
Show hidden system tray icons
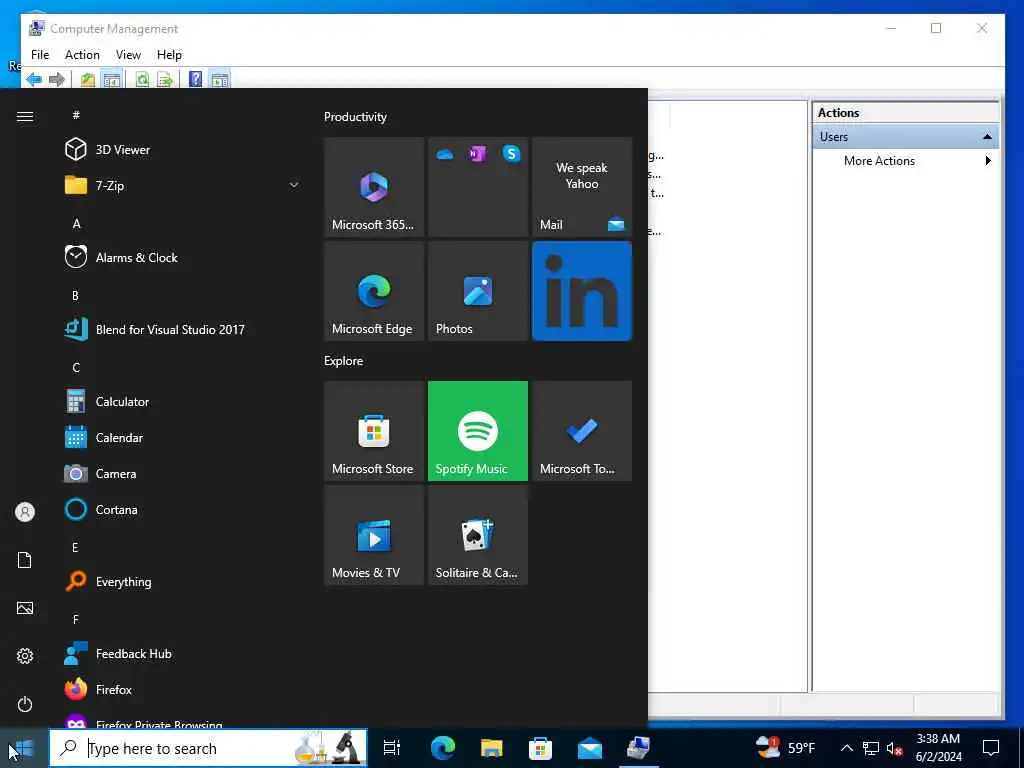tap(846, 748)
